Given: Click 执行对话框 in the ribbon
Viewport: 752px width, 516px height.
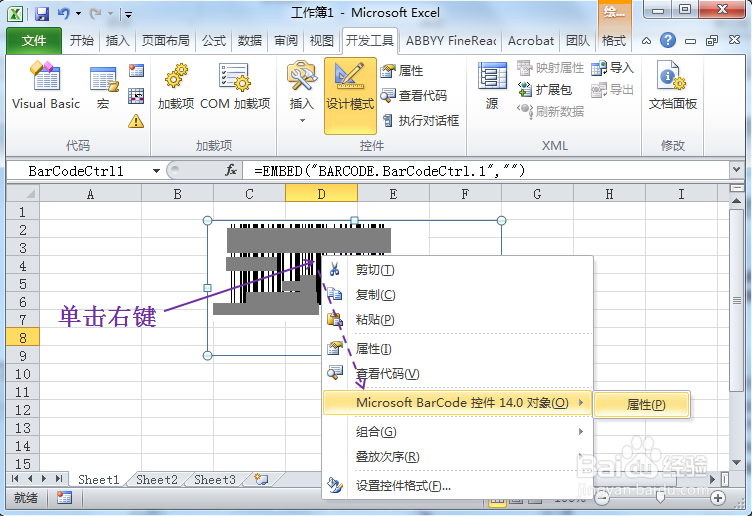Looking at the screenshot, I should (x=421, y=120).
